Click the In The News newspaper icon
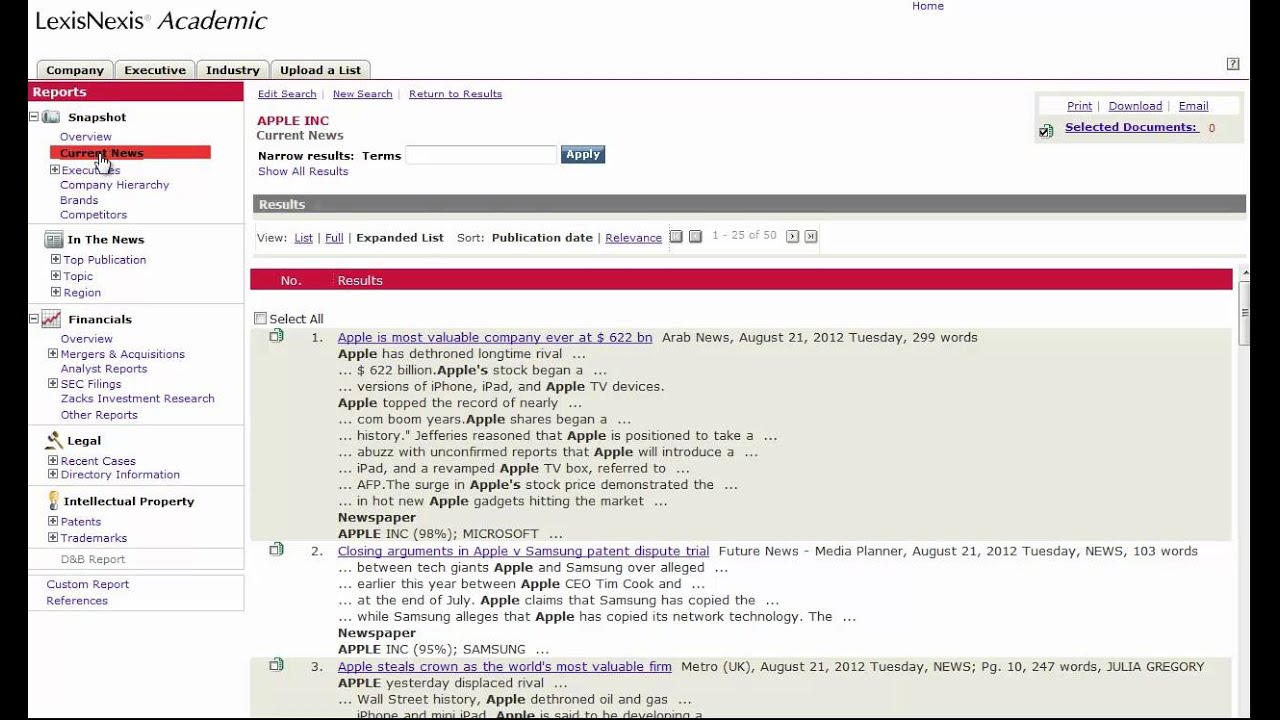1280x720 pixels. (53, 240)
